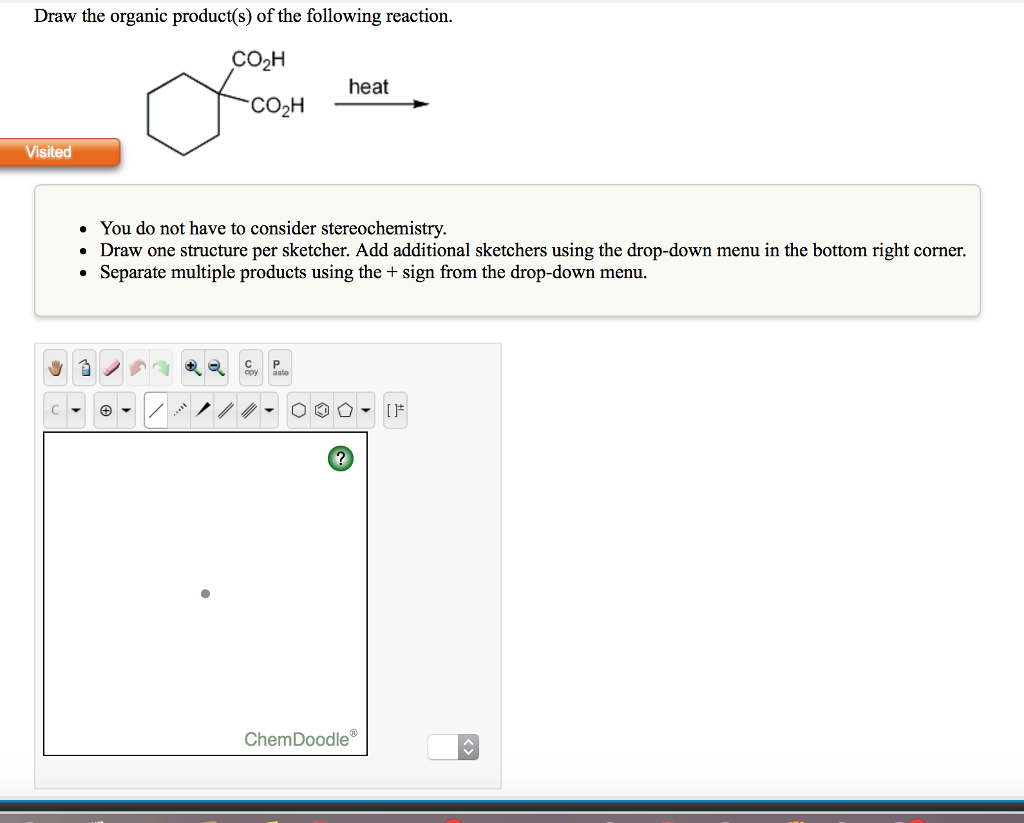The width and height of the screenshot is (1024, 823).
Task: Select the hand pan tool
Action: pos(55,368)
